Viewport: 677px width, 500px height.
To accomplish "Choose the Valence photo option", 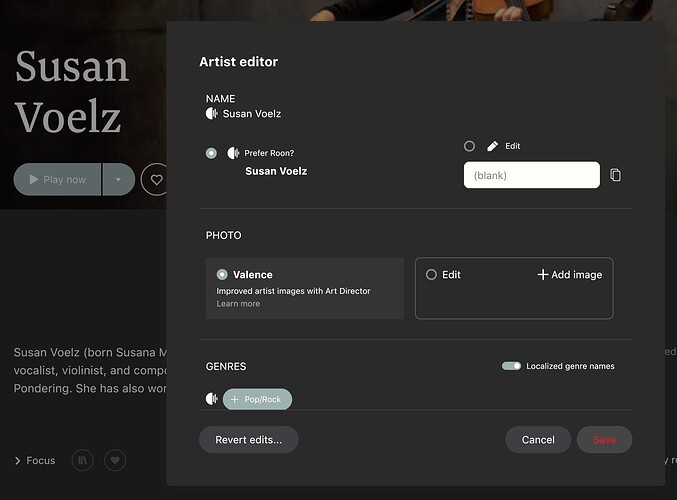I will point(222,274).
